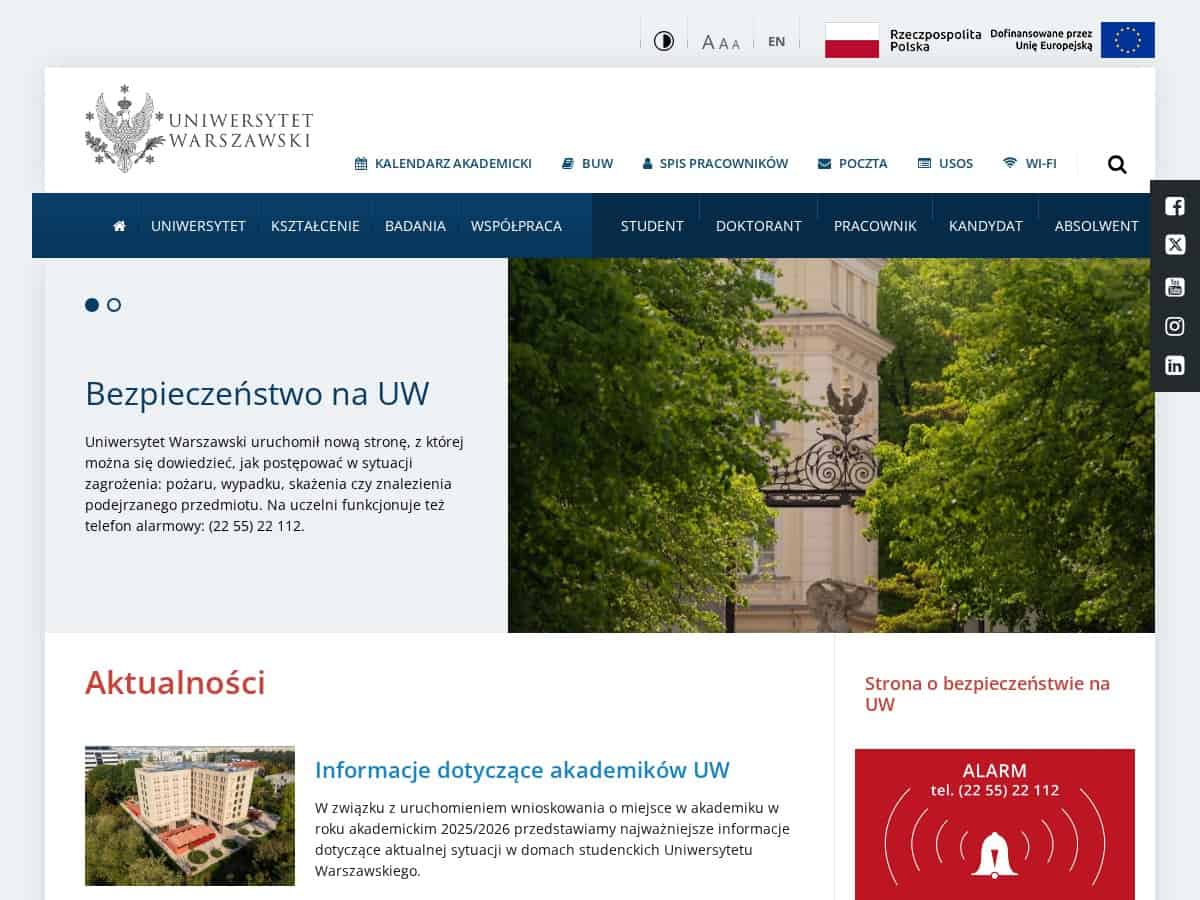Select the Student section
The image size is (1200, 900).
[652, 226]
